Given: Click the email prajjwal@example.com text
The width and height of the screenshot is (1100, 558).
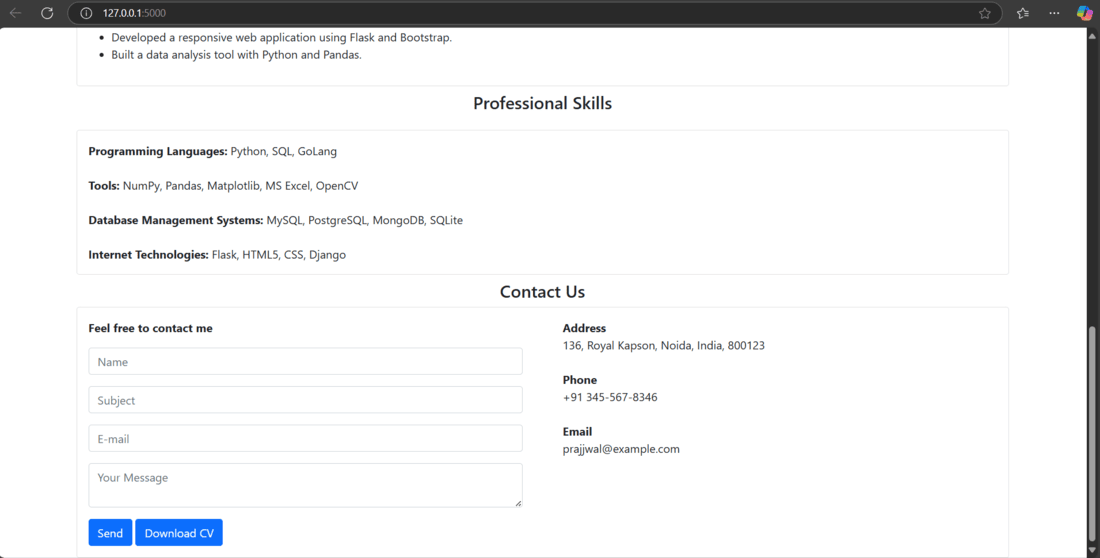Looking at the screenshot, I should click(621, 449).
